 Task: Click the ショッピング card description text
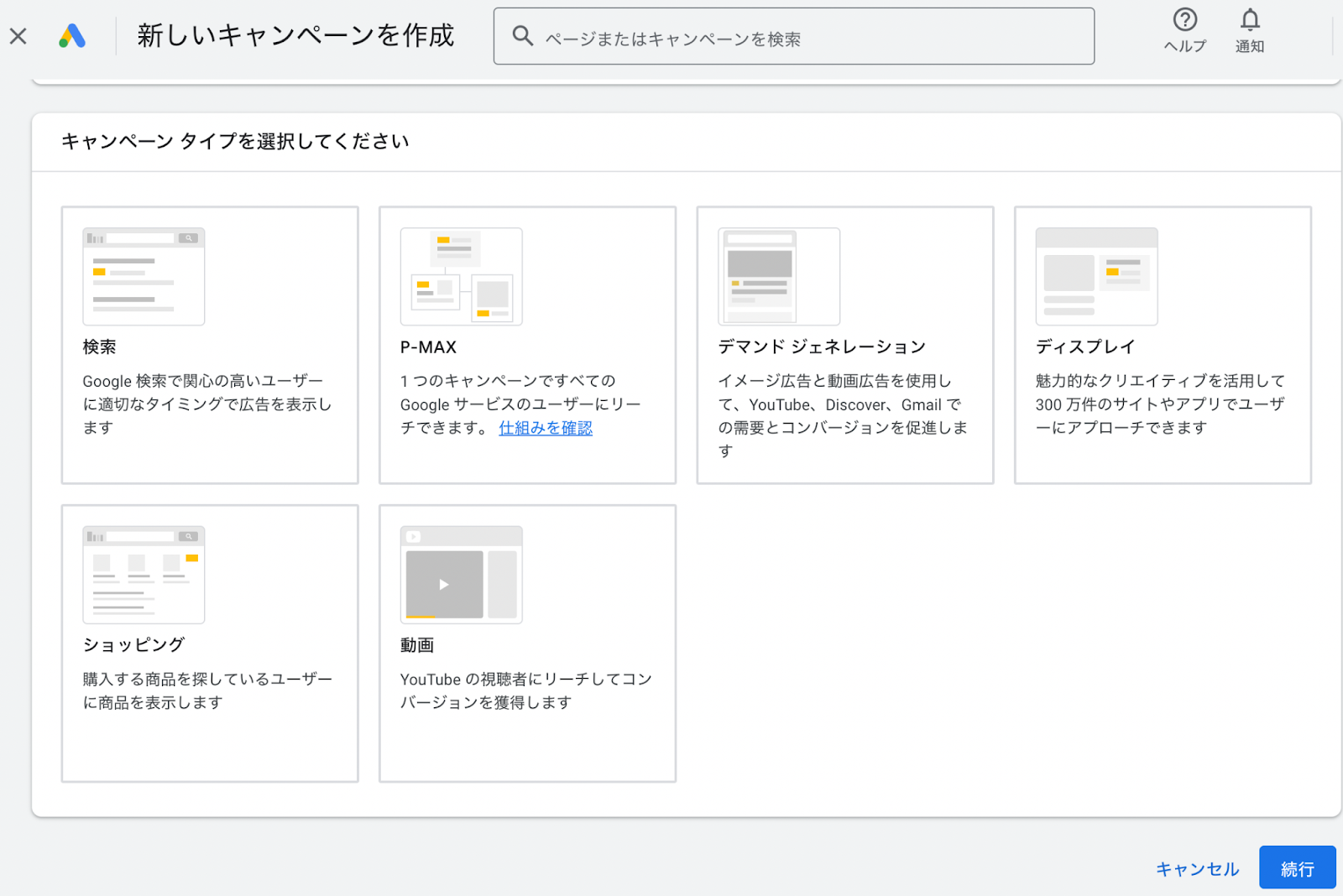pyautogui.click(x=207, y=690)
